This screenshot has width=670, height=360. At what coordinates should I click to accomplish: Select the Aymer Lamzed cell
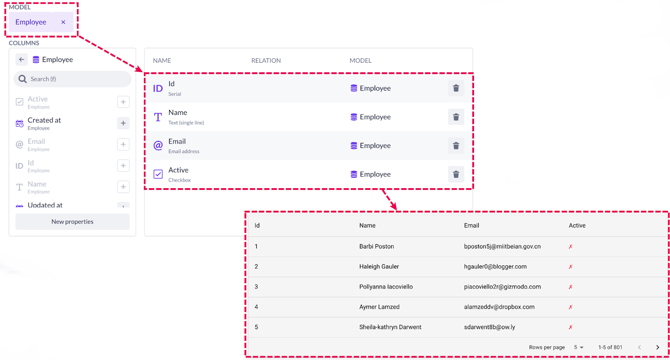pyautogui.click(x=379, y=307)
